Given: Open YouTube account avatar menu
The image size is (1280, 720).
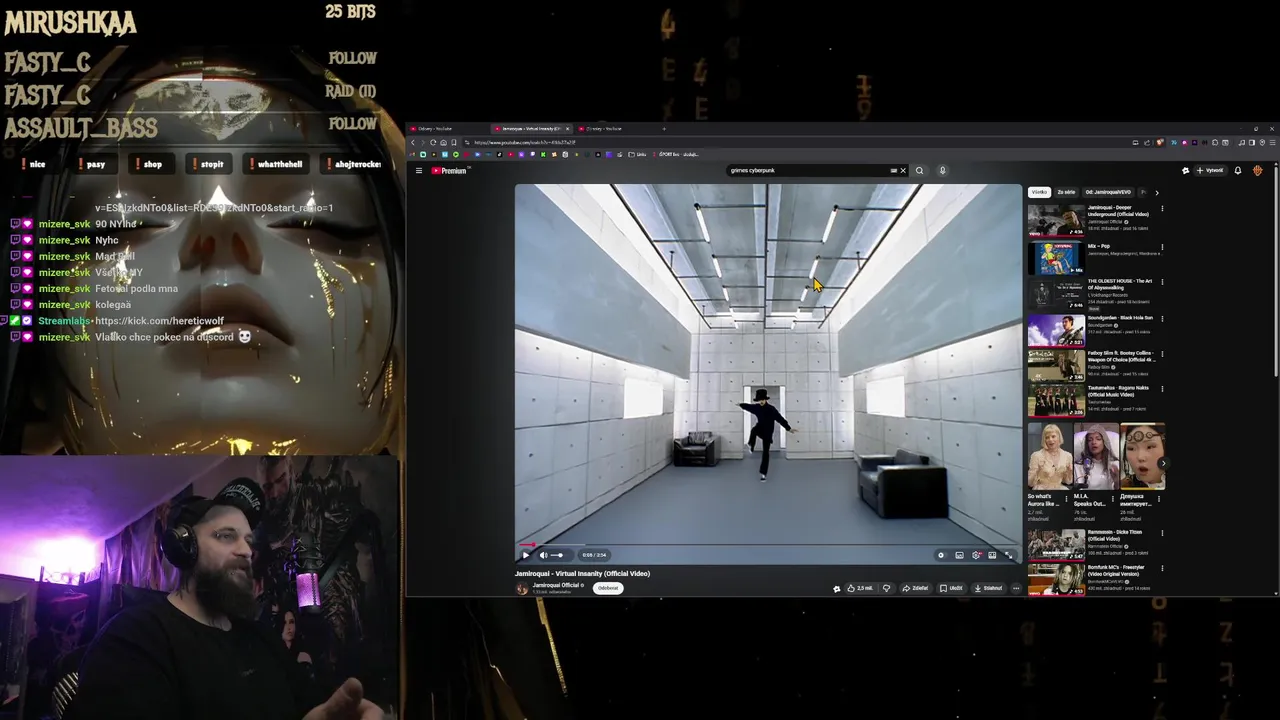Looking at the screenshot, I should [x=1257, y=171].
